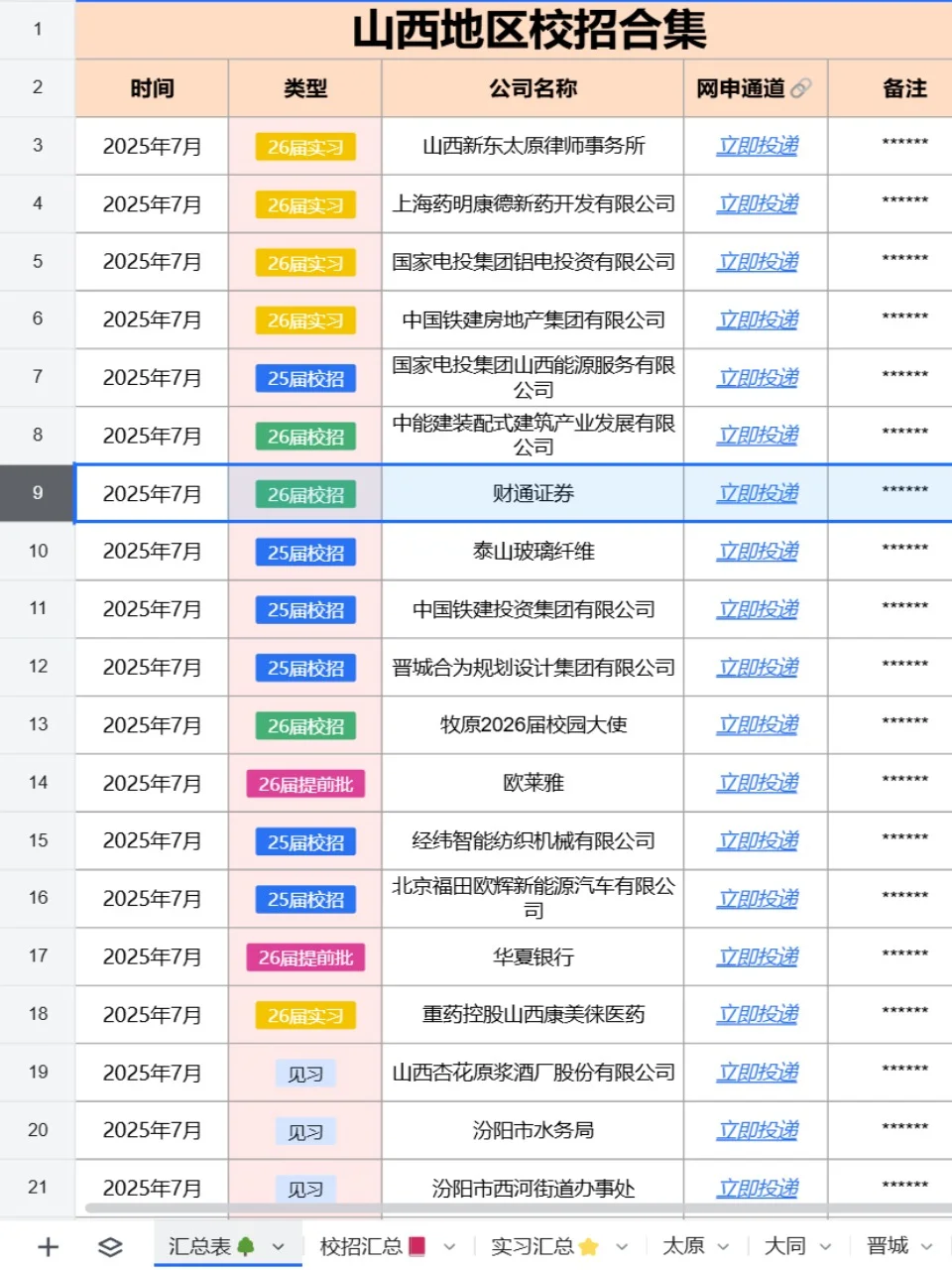This screenshot has height=1270, width=952.
Task: Select cell 中能建装配式建筑产业发展有限公司
Action: [533, 436]
